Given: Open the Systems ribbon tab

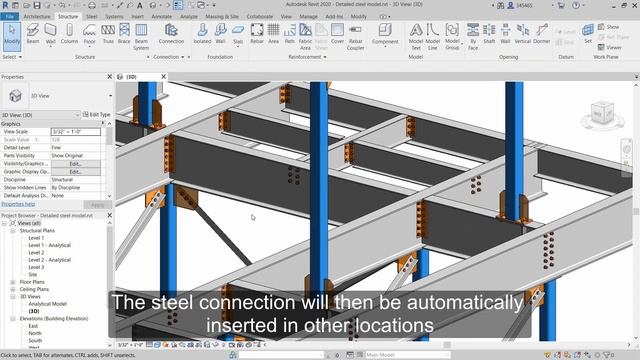Looking at the screenshot, I should (114, 17).
